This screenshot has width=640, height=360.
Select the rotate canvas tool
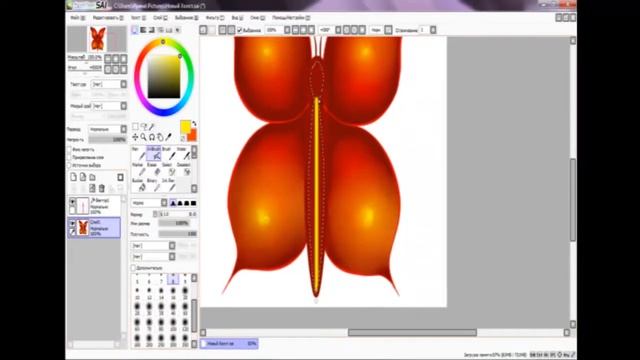(152, 137)
